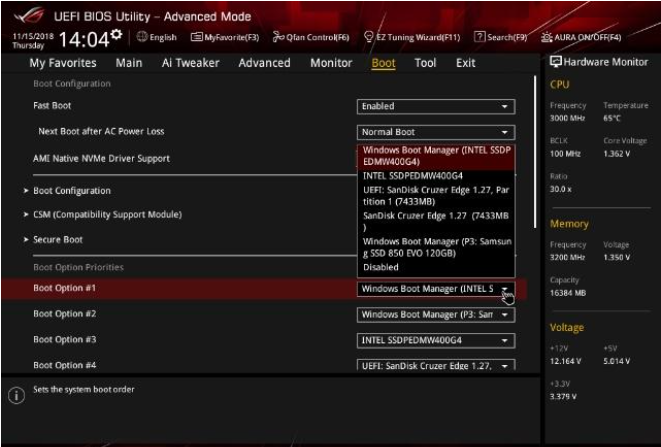
Task: Expand CSM (Compatibility Support Module) section
Action: click(x=107, y=214)
